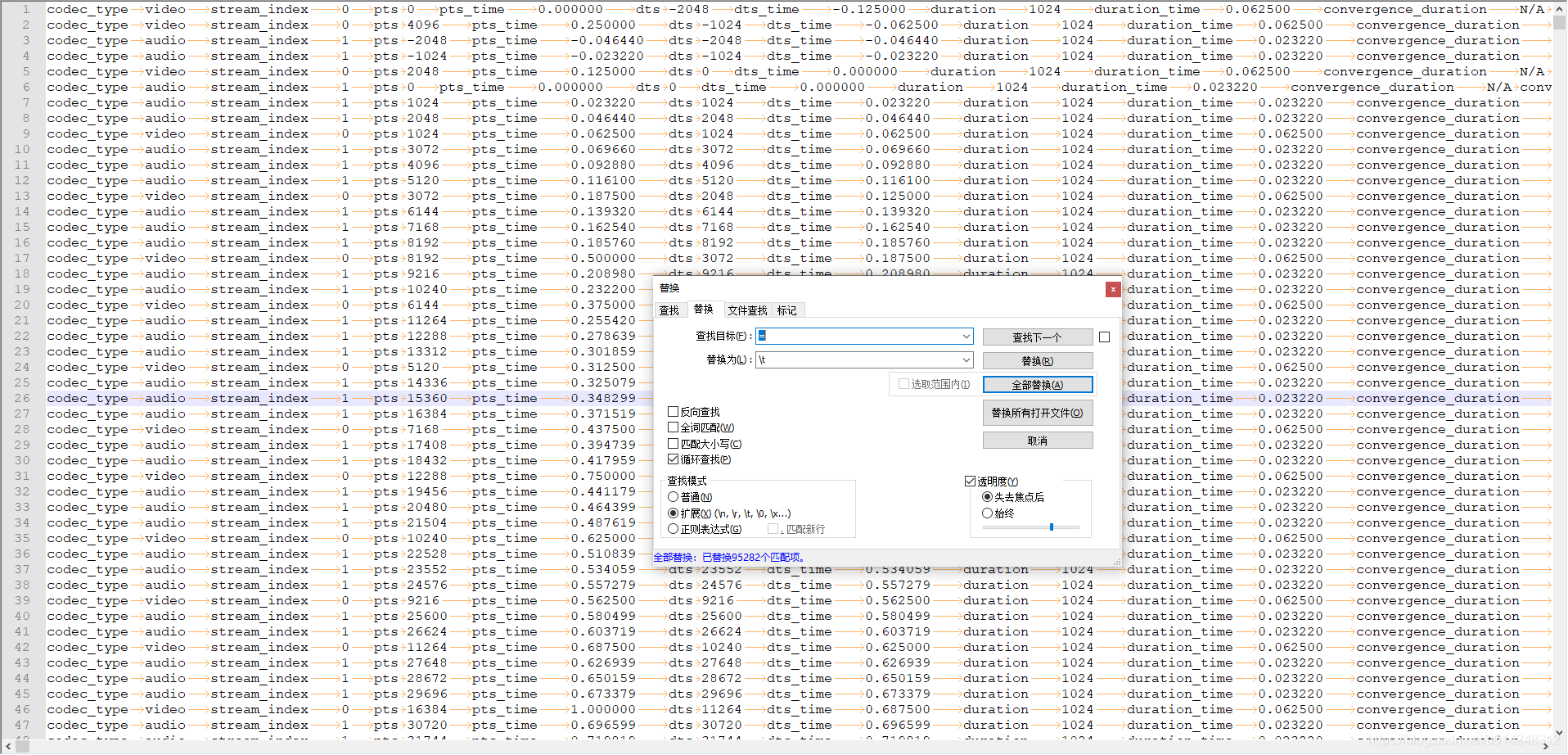Click 'stream_index' on line 40
This screenshot has width=1568, height=755.
coord(259,617)
